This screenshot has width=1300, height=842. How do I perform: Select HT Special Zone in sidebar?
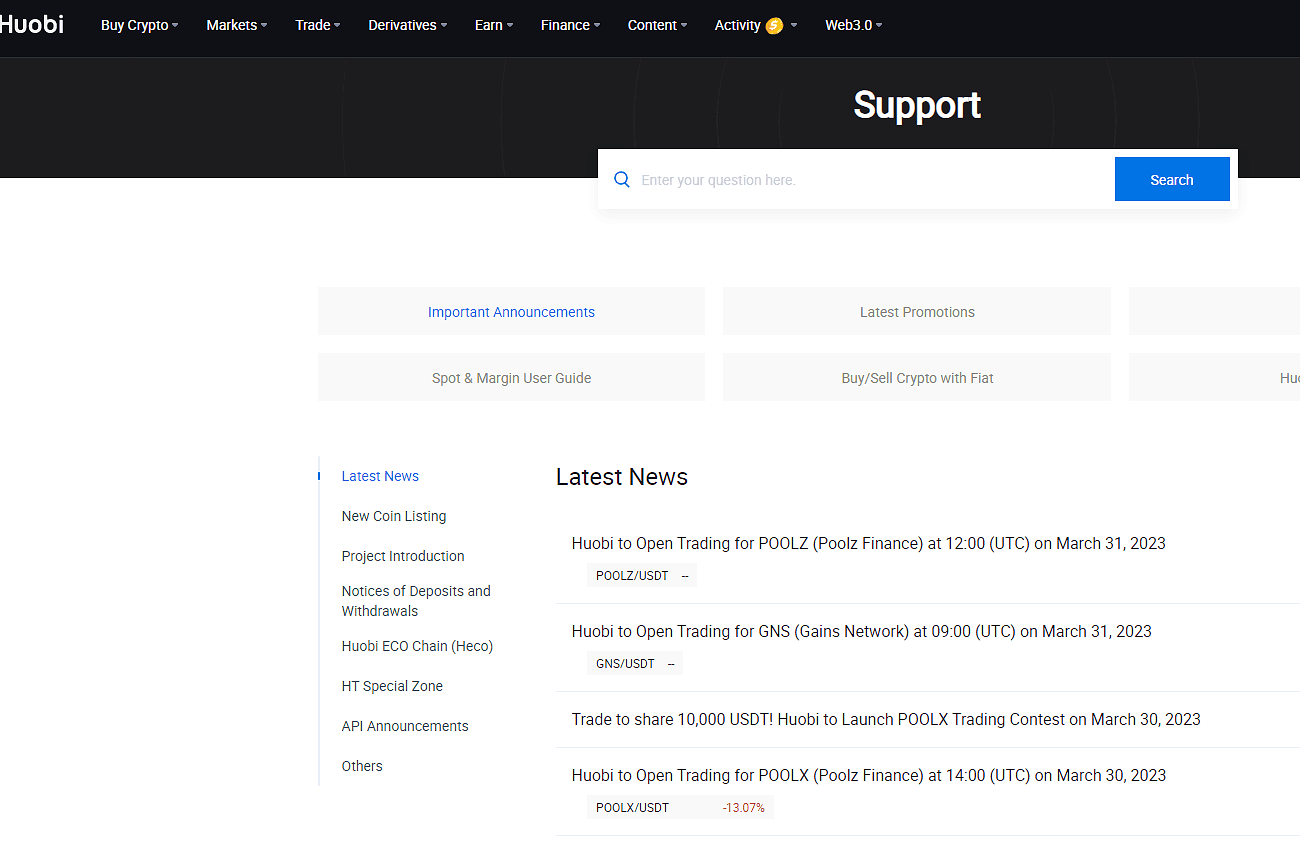pyautogui.click(x=392, y=686)
